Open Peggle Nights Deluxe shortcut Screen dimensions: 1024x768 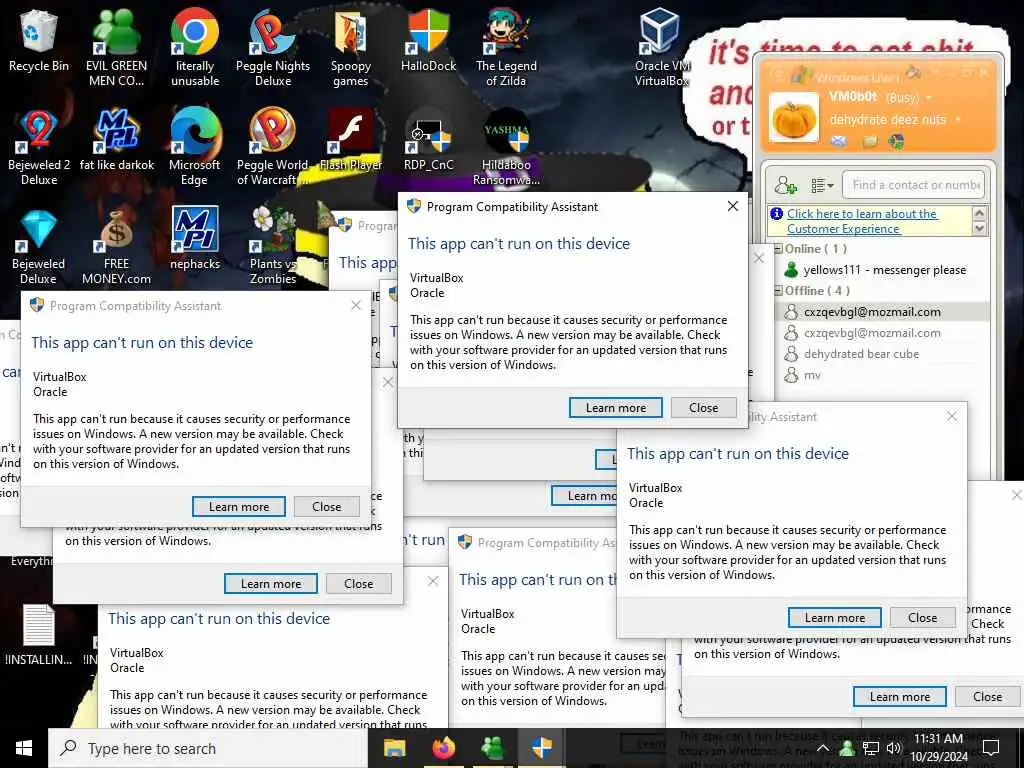pyautogui.click(x=273, y=47)
